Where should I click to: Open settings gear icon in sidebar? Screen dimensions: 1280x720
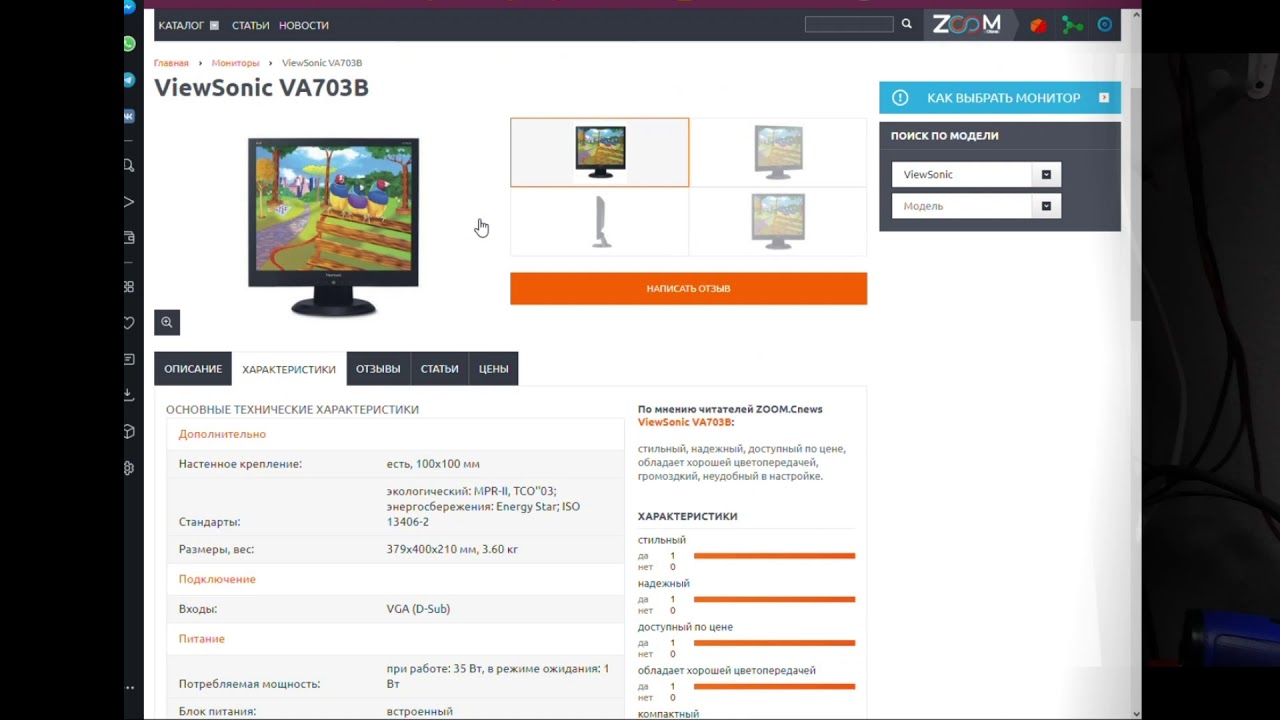pyautogui.click(x=129, y=468)
